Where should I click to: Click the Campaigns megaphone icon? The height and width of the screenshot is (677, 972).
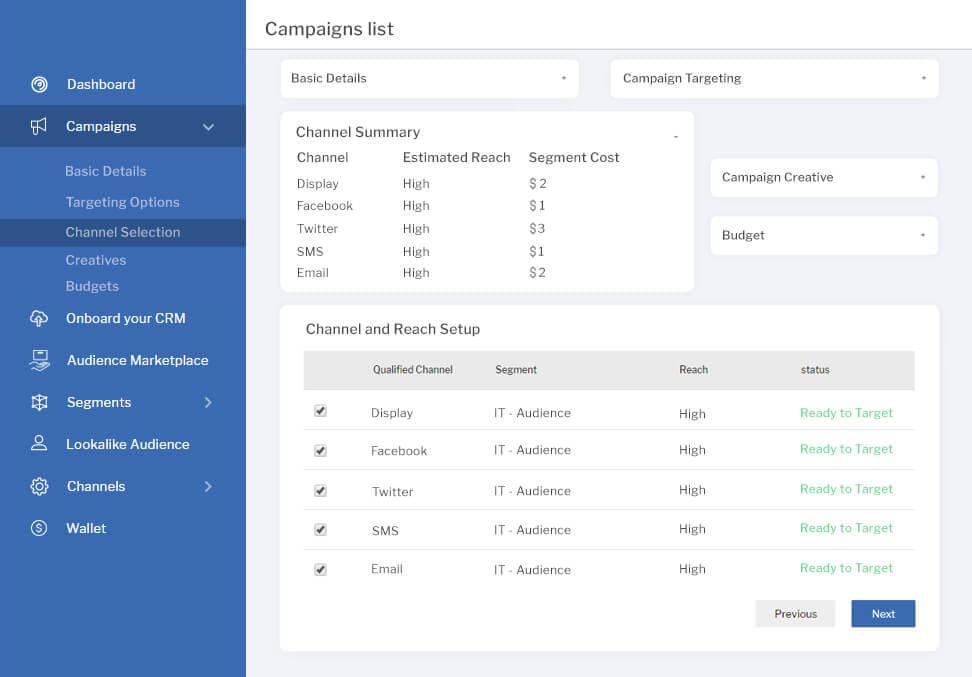coord(38,126)
